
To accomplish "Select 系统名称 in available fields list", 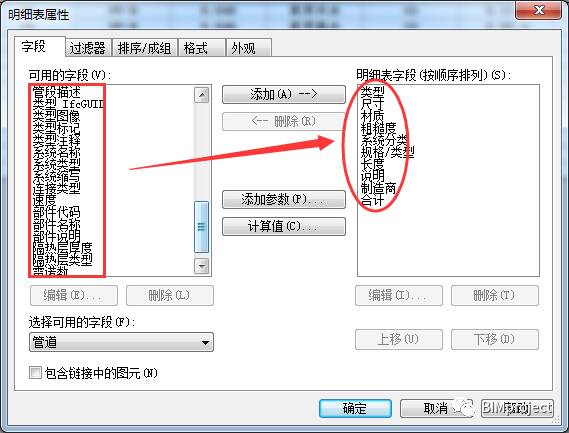I will 56,152.
